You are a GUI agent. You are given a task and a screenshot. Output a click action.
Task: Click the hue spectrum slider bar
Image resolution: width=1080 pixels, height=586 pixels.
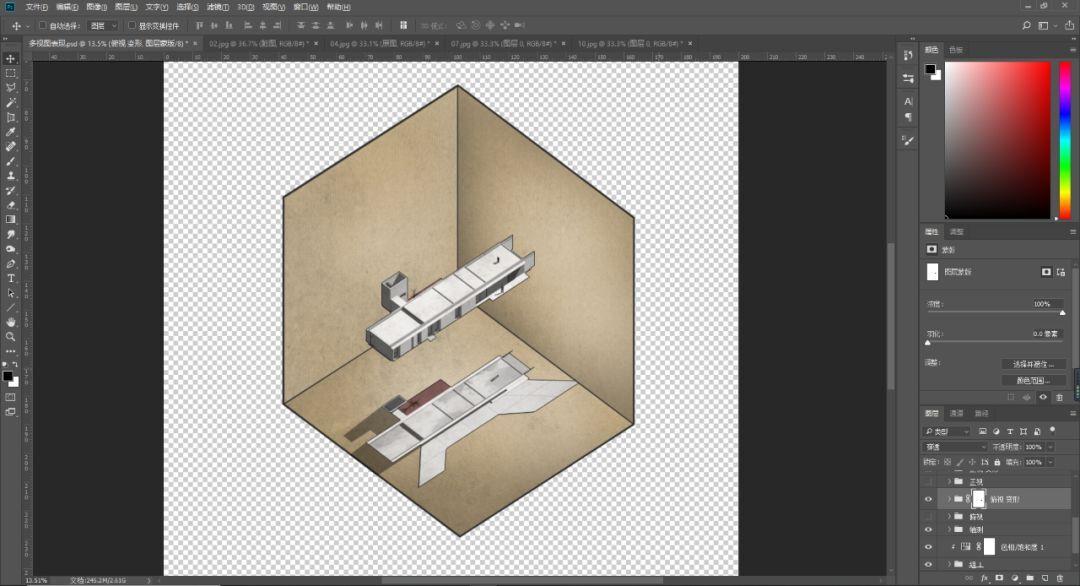(1065, 140)
